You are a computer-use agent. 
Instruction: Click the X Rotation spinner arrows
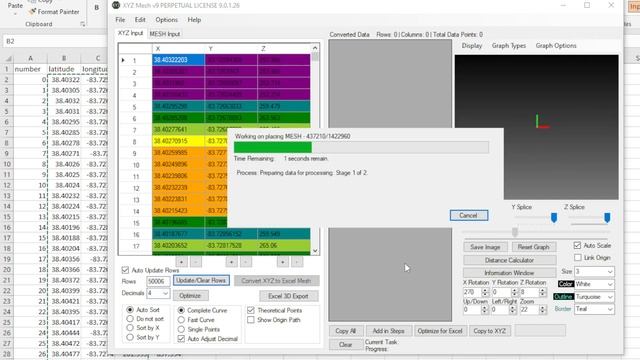(485, 292)
